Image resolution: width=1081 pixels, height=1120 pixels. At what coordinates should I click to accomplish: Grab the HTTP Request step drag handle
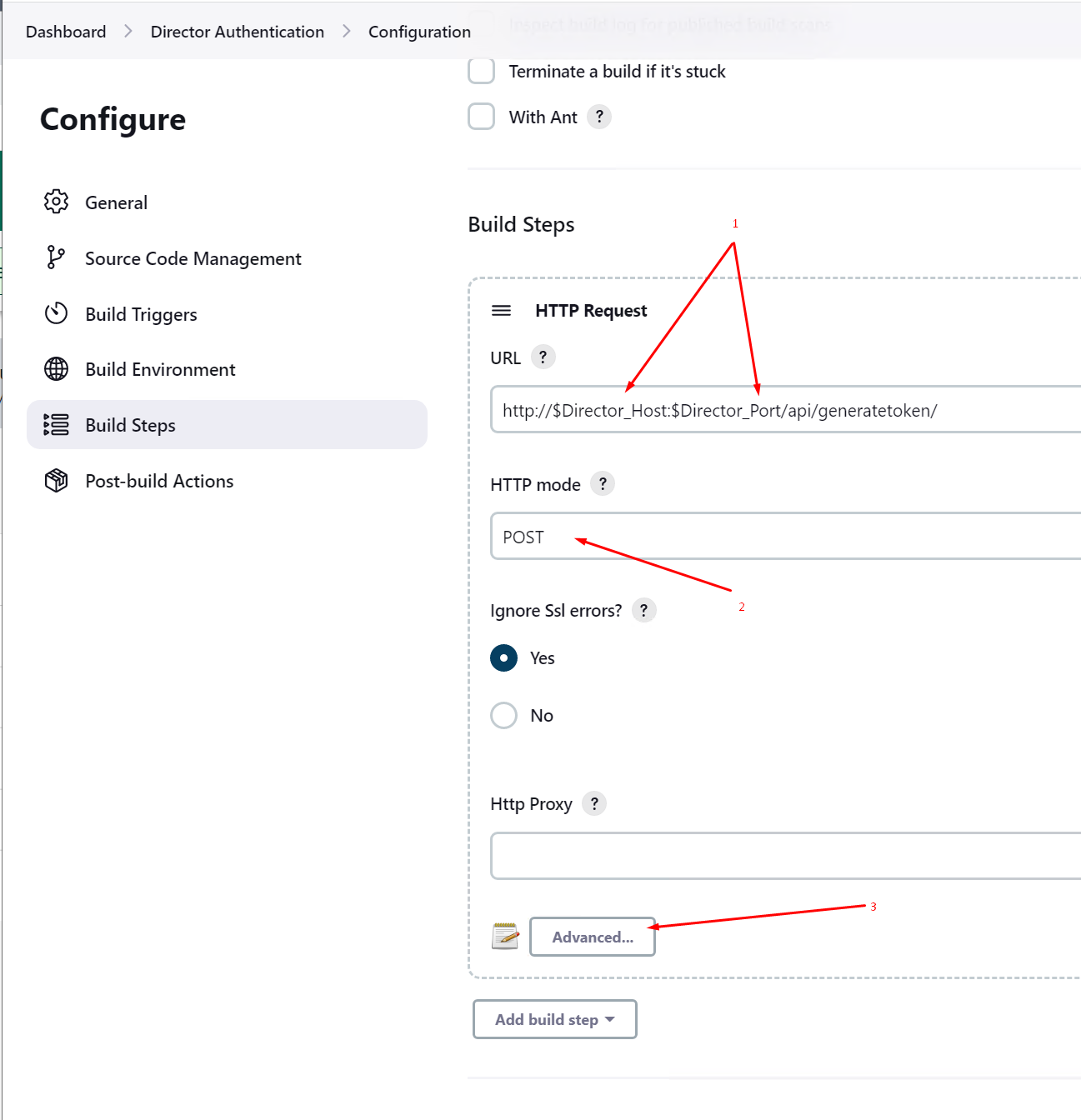coord(501,310)
